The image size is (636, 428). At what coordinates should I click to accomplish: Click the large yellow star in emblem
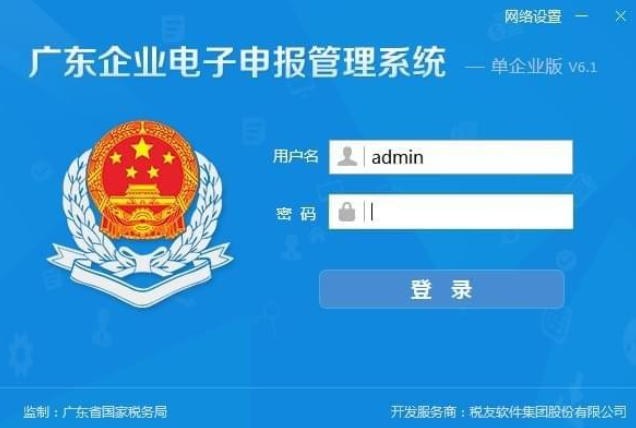point(142,148)
